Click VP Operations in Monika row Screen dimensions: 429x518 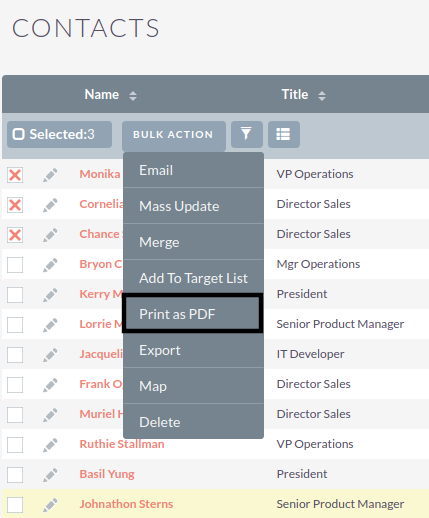tap(315, 174)
